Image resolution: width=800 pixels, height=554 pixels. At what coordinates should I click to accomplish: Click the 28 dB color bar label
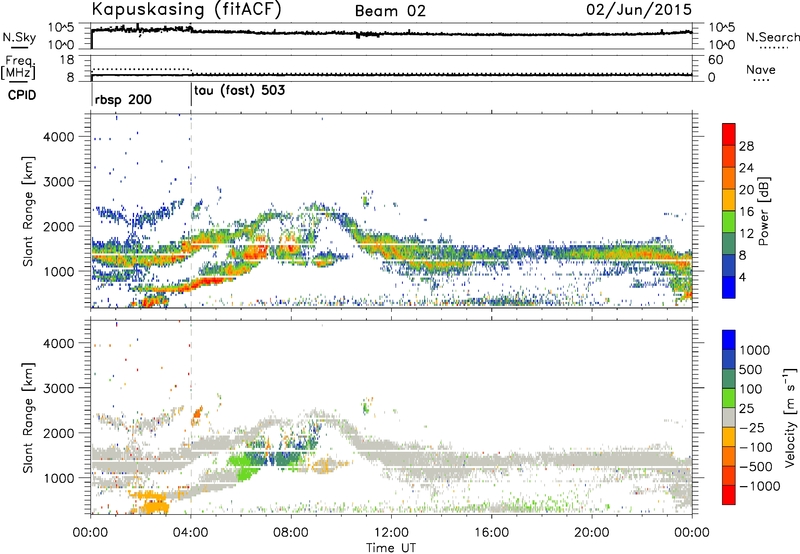click(x=746, y=146)
